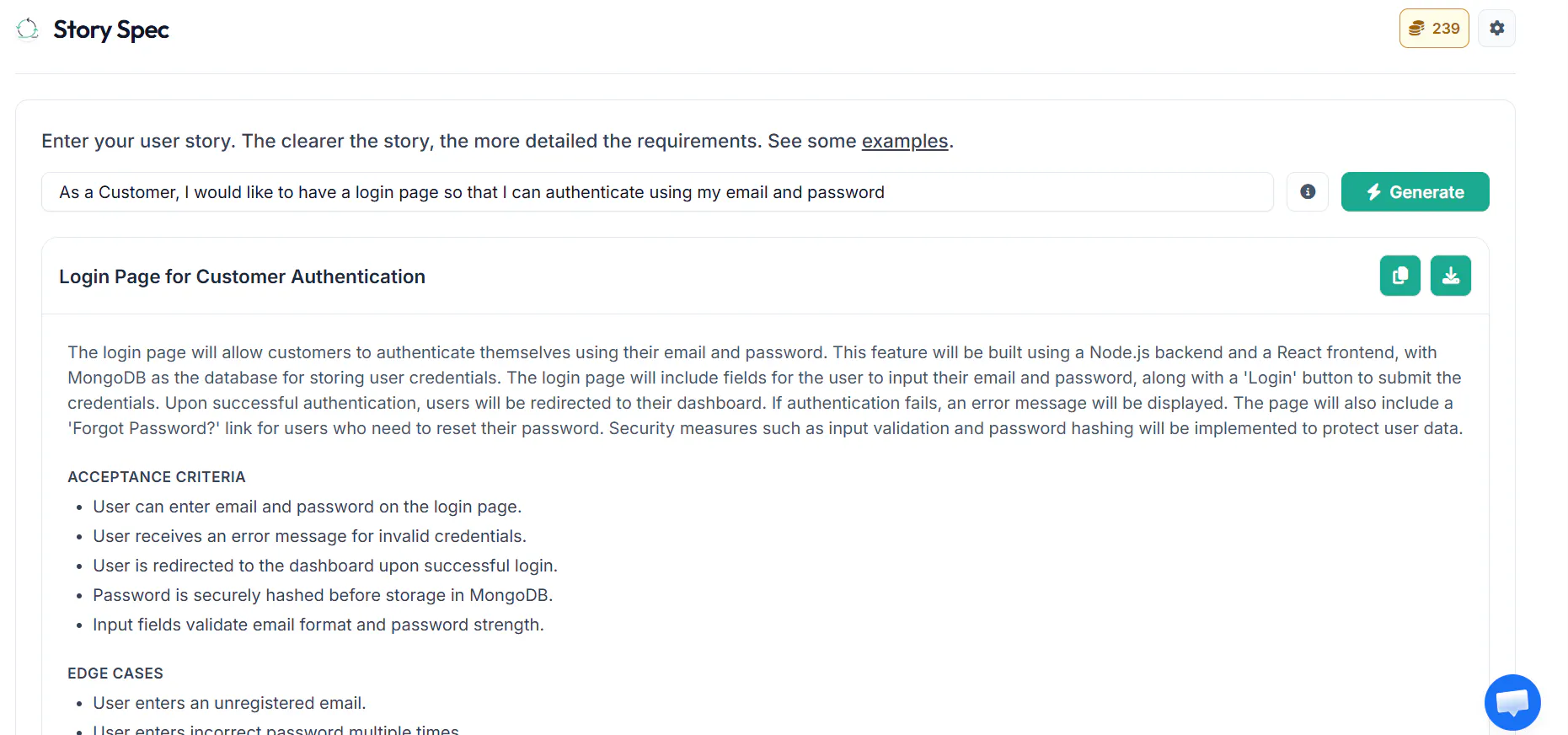
Task: Click the ACCEPTANCE CRITERIA section heading
Action: pos(157,477)
